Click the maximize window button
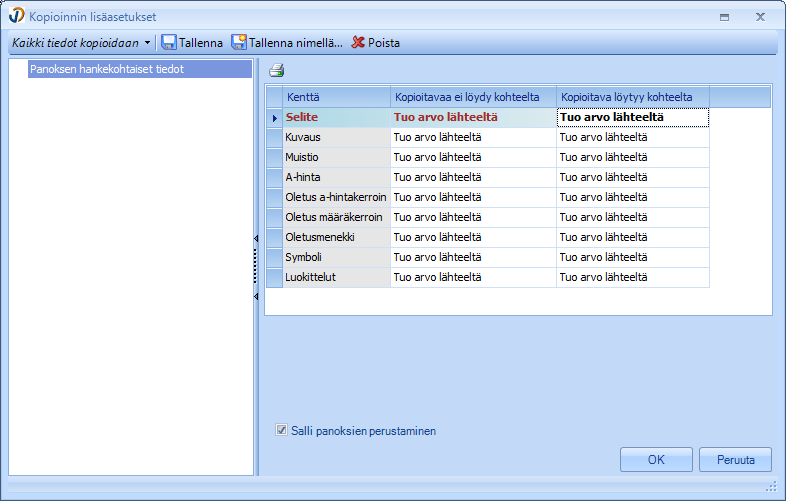This screenshot has height=501, width=786. click(x=724, y=17)
